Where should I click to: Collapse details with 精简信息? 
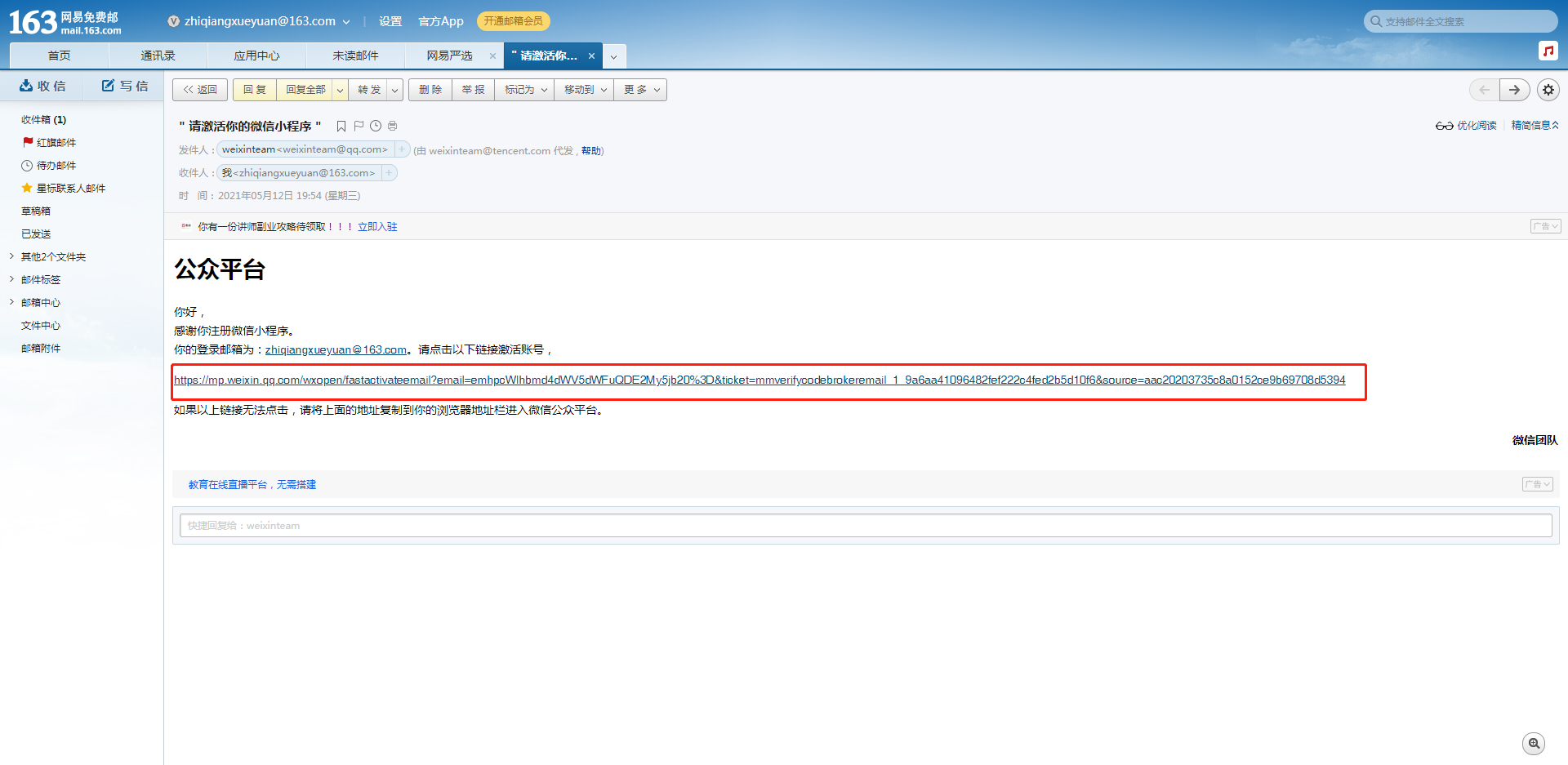point(1535,126)
